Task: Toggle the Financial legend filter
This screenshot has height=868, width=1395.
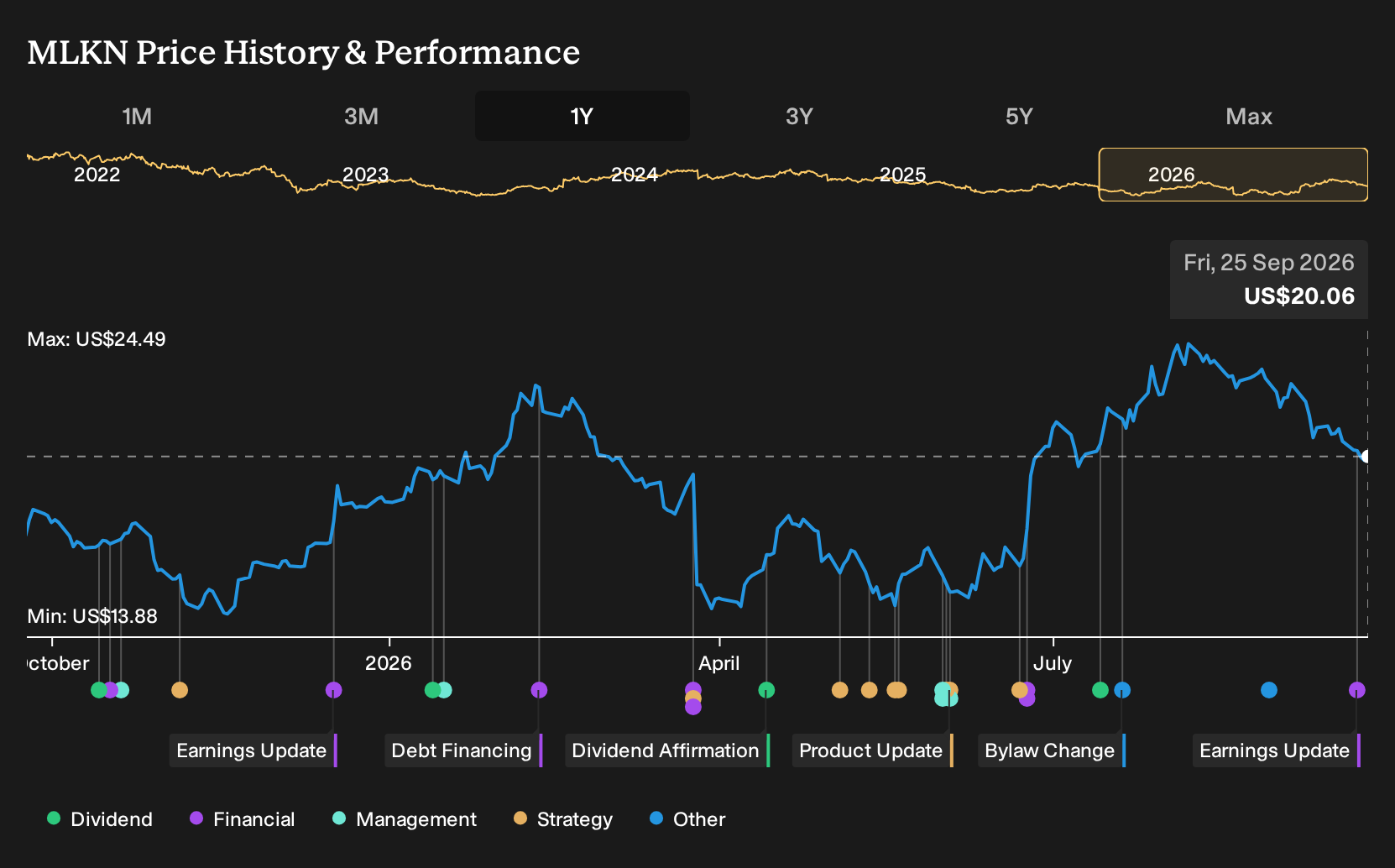Action: 243,819
